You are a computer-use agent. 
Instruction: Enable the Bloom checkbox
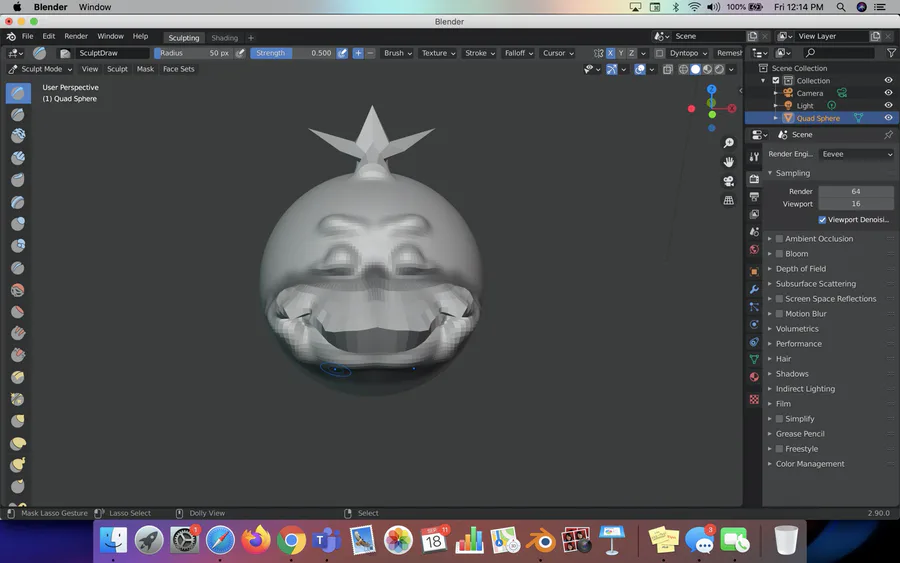click(x=779, y=254)
